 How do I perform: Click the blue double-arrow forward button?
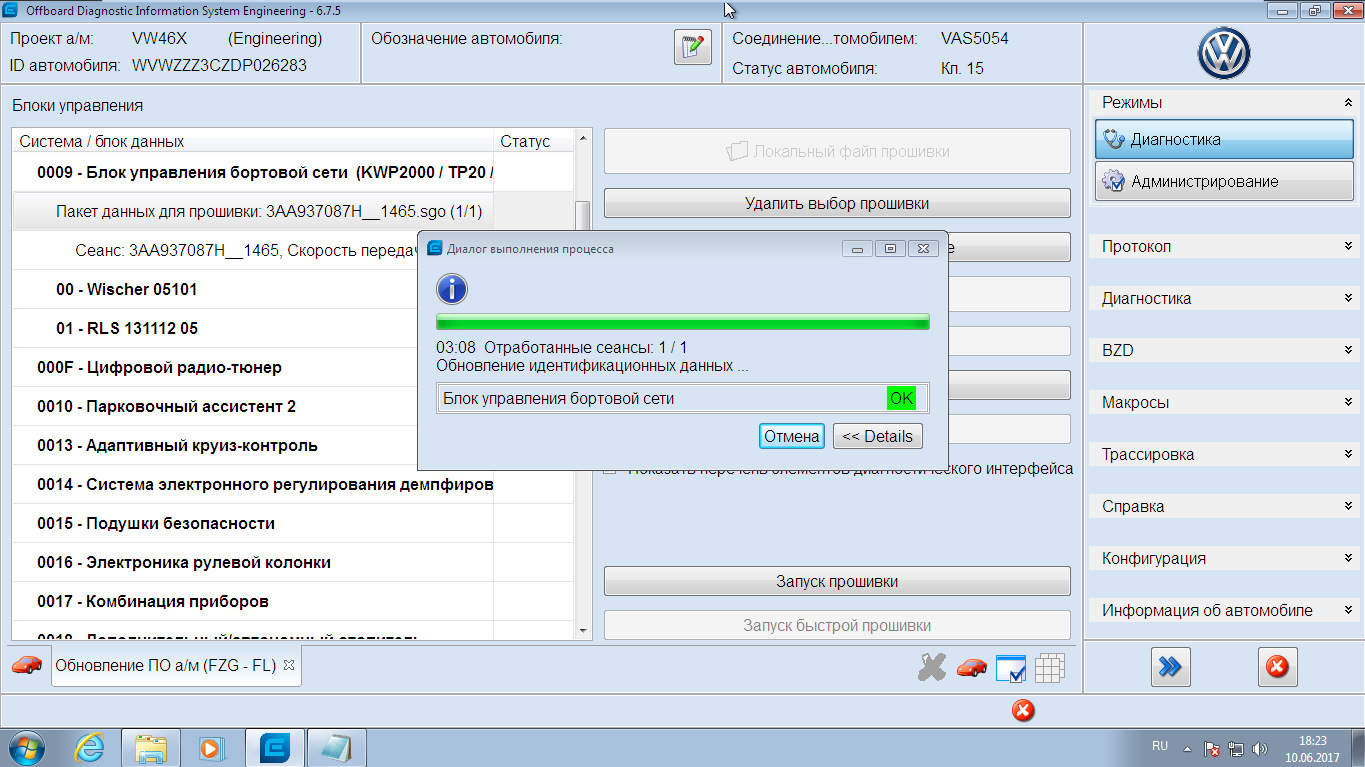point(1169,667)
